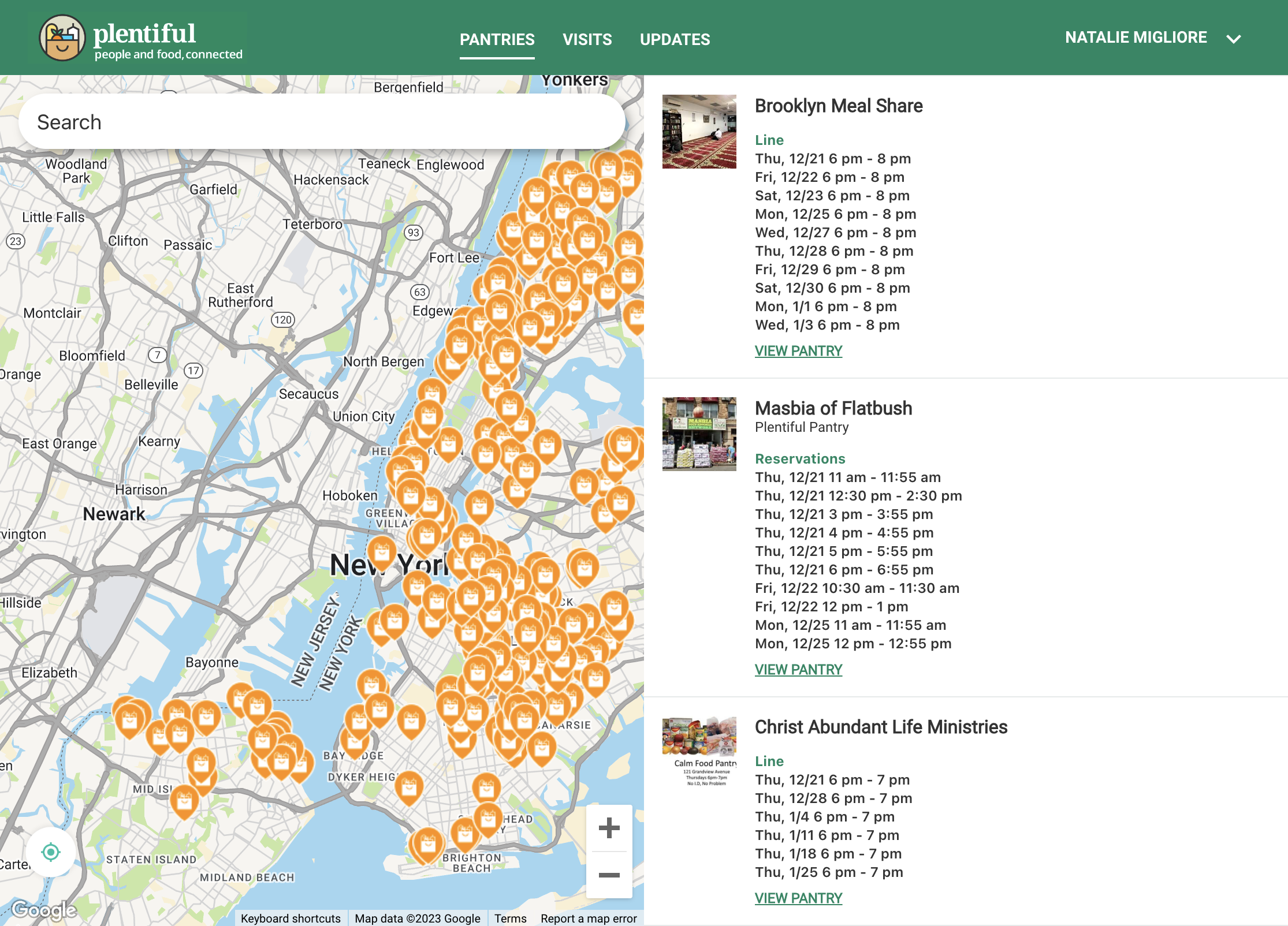View pantry for Christ Abundant Life Ministries
The width and height of the screenshot is (1288, 926).
[x=798, y=898]
